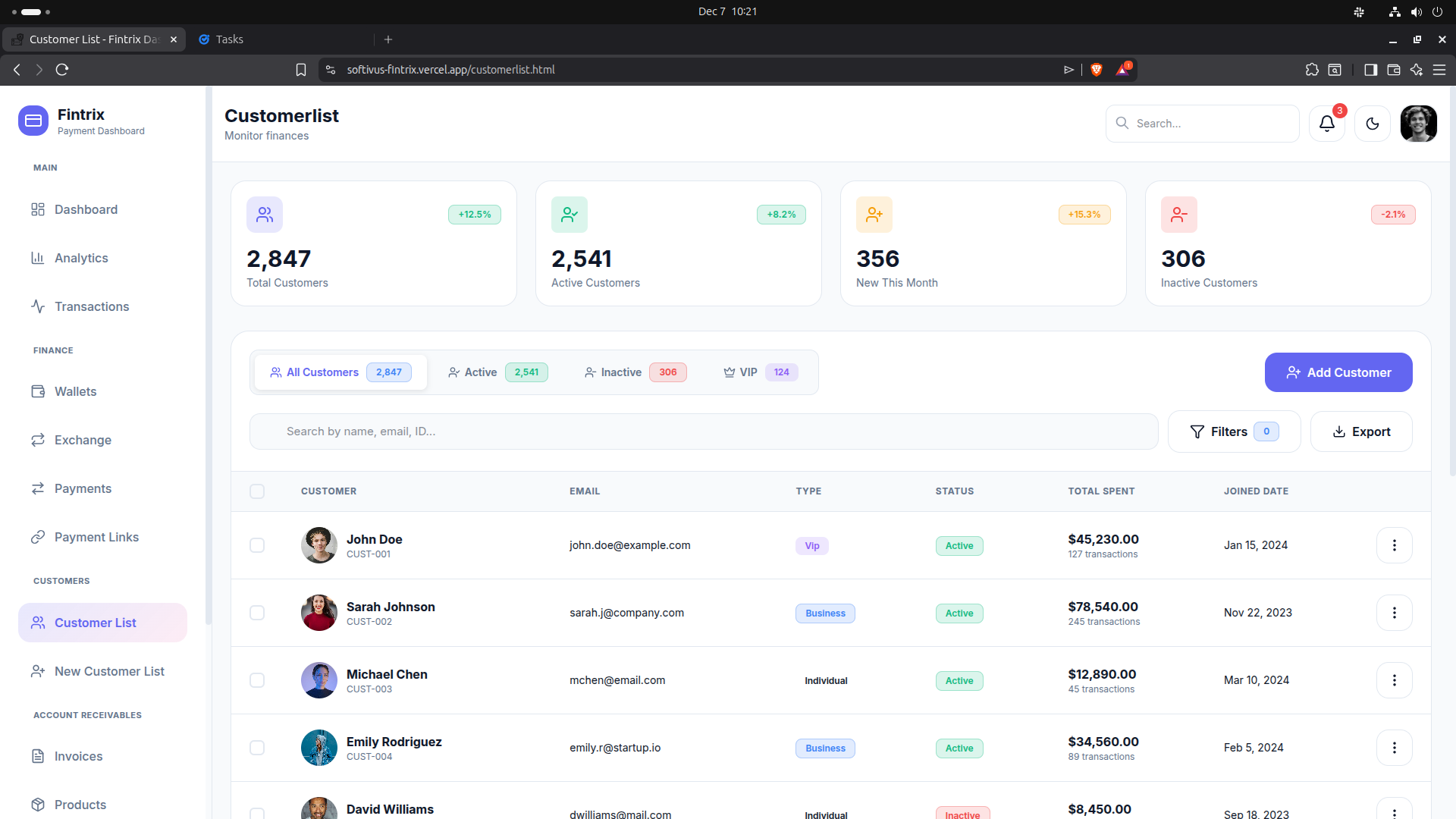
Task: Open the Exchange section
Action: (39, 440)
